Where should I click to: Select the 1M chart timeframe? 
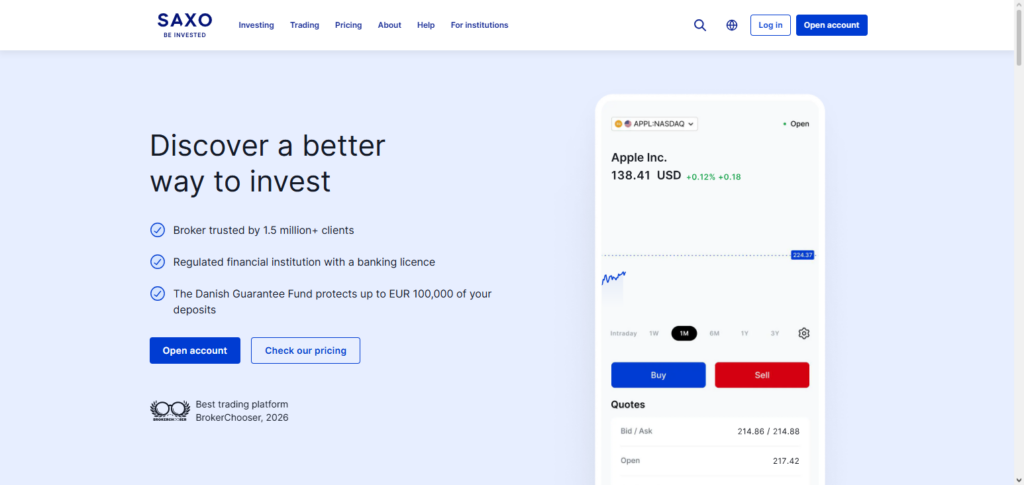click(x=684, y=334)
